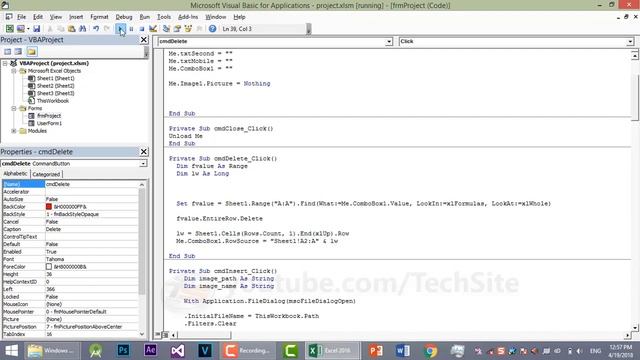Click View Object icon in Project panel
Screen dimensions: 640x360
tap(18, 51)
